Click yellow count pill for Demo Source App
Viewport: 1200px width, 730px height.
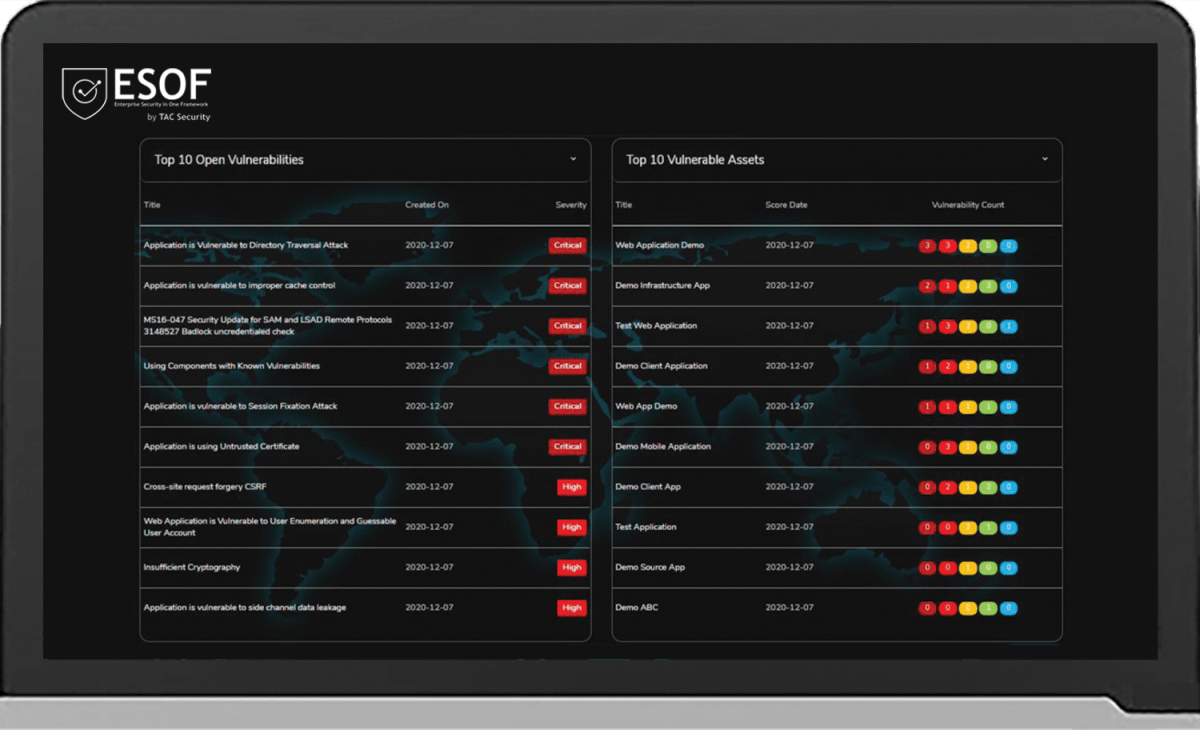968,567
